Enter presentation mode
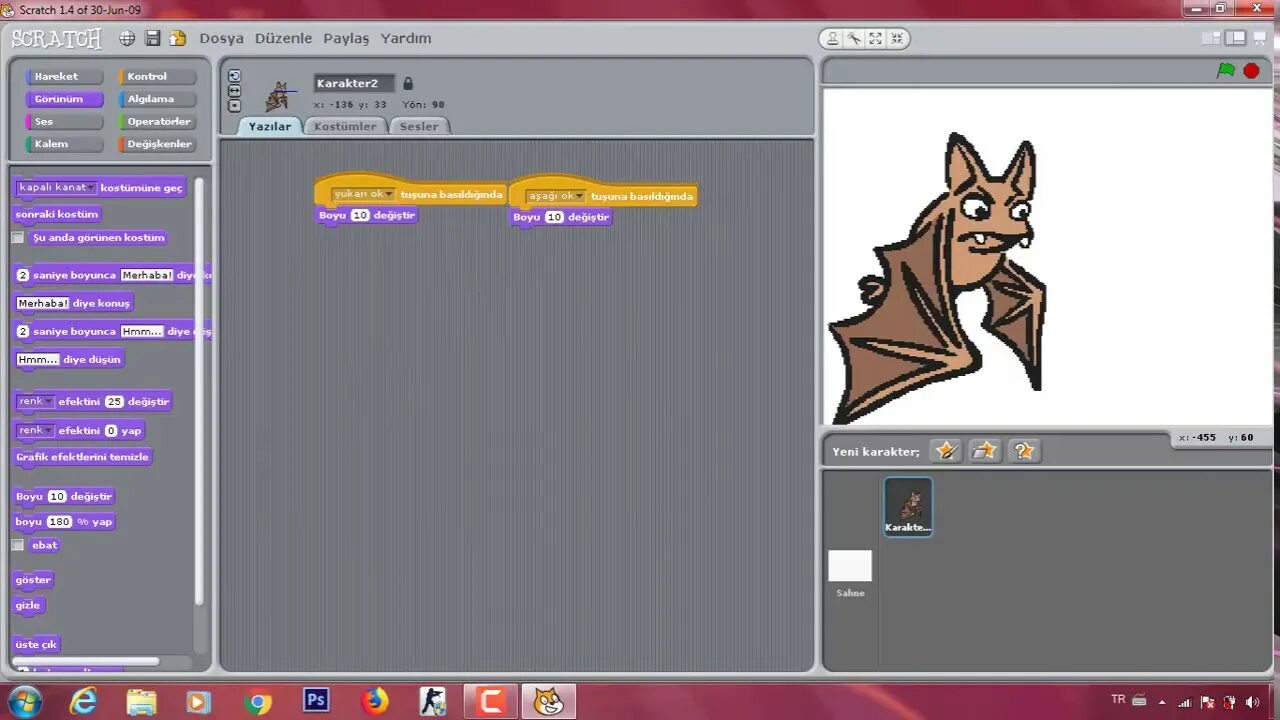This screenshot has width=1280, height=720. (1260, 38)
